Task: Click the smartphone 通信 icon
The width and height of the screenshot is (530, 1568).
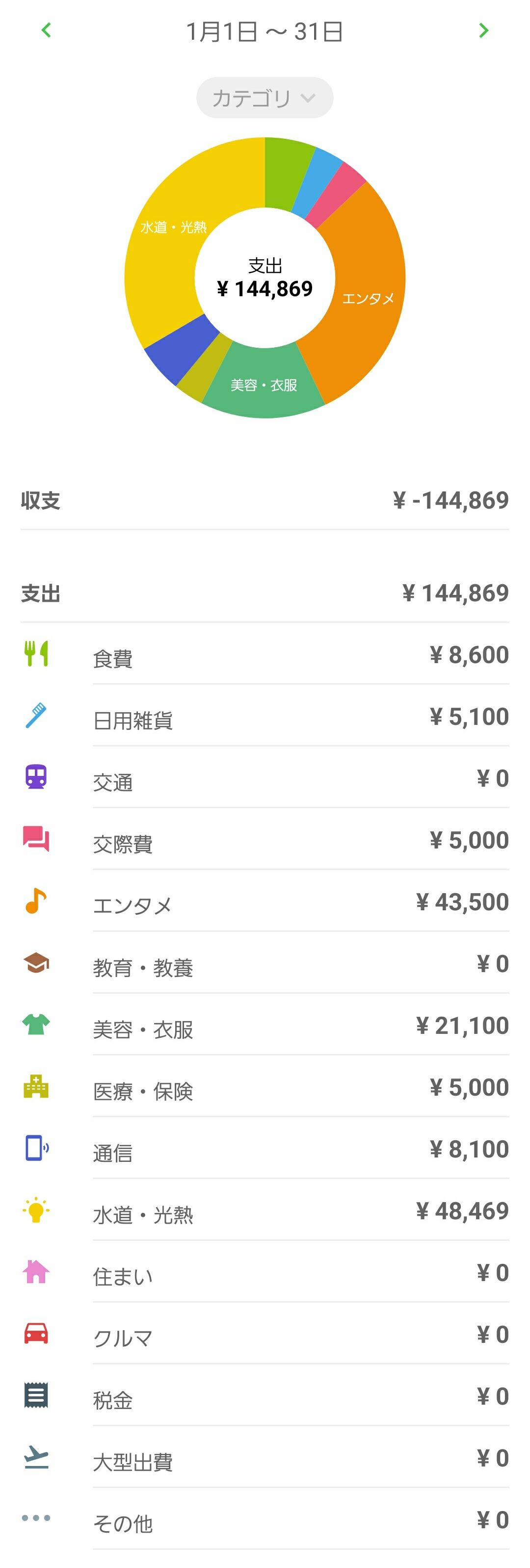Action: (x=36, y=1147)
